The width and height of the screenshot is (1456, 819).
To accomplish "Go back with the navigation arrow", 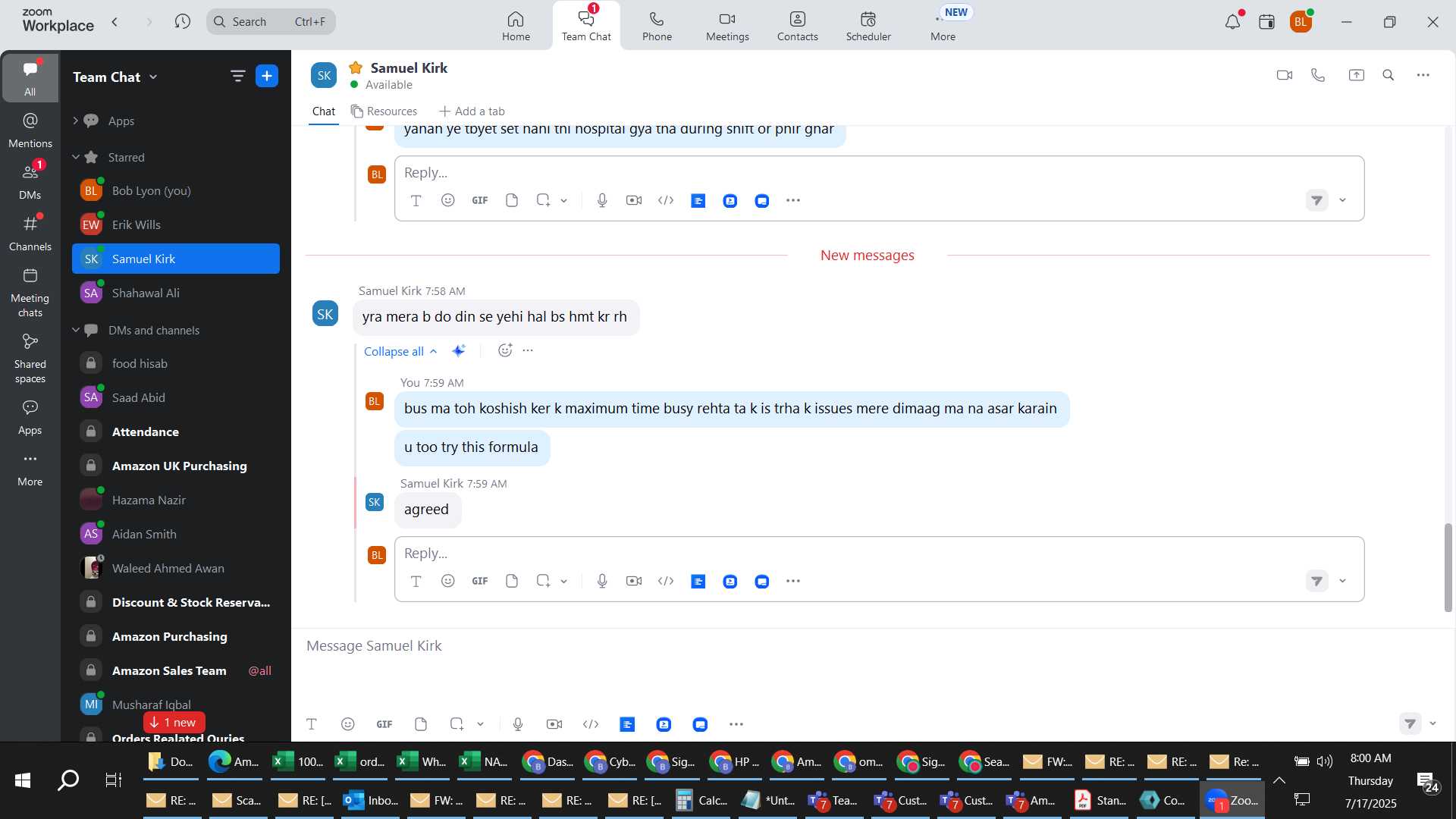I will point(115,21).
